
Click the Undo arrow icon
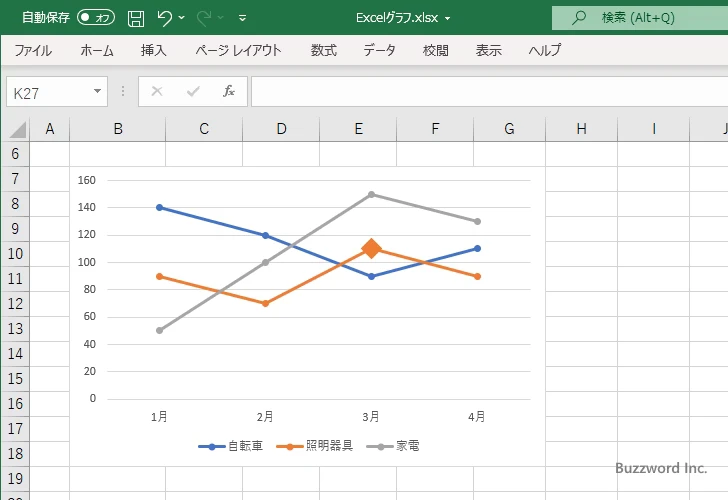coord(165,18)
